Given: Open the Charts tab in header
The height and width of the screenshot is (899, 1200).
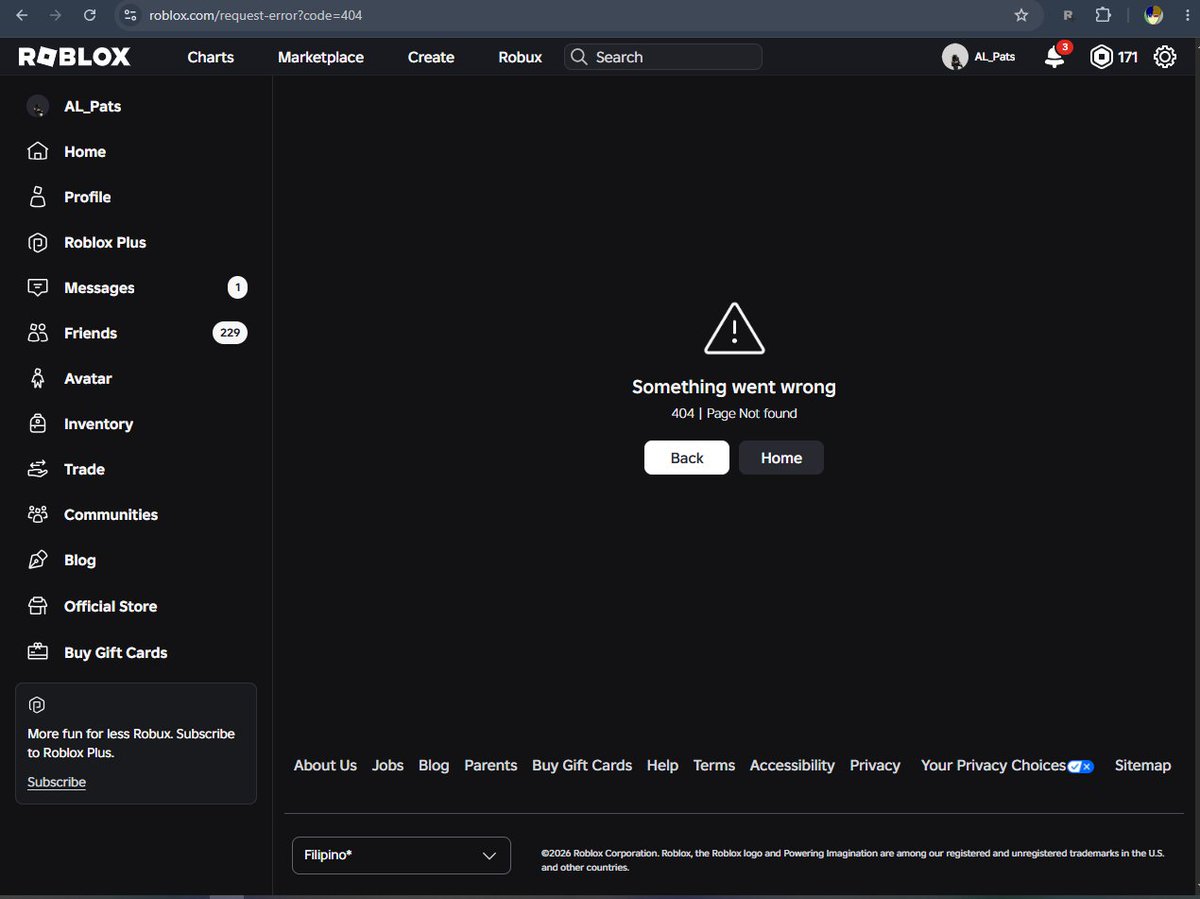Looking at the screenshot, I should (210, 57).
